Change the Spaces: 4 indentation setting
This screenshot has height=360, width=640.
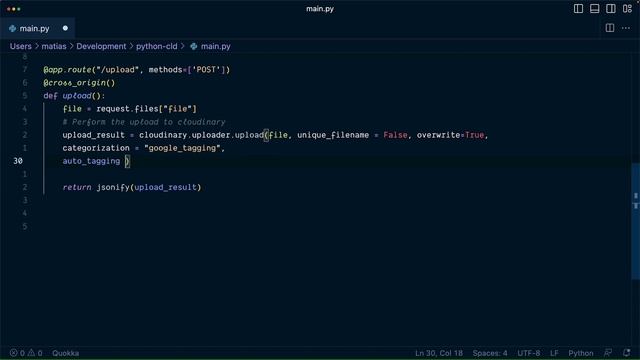(490, 353)
